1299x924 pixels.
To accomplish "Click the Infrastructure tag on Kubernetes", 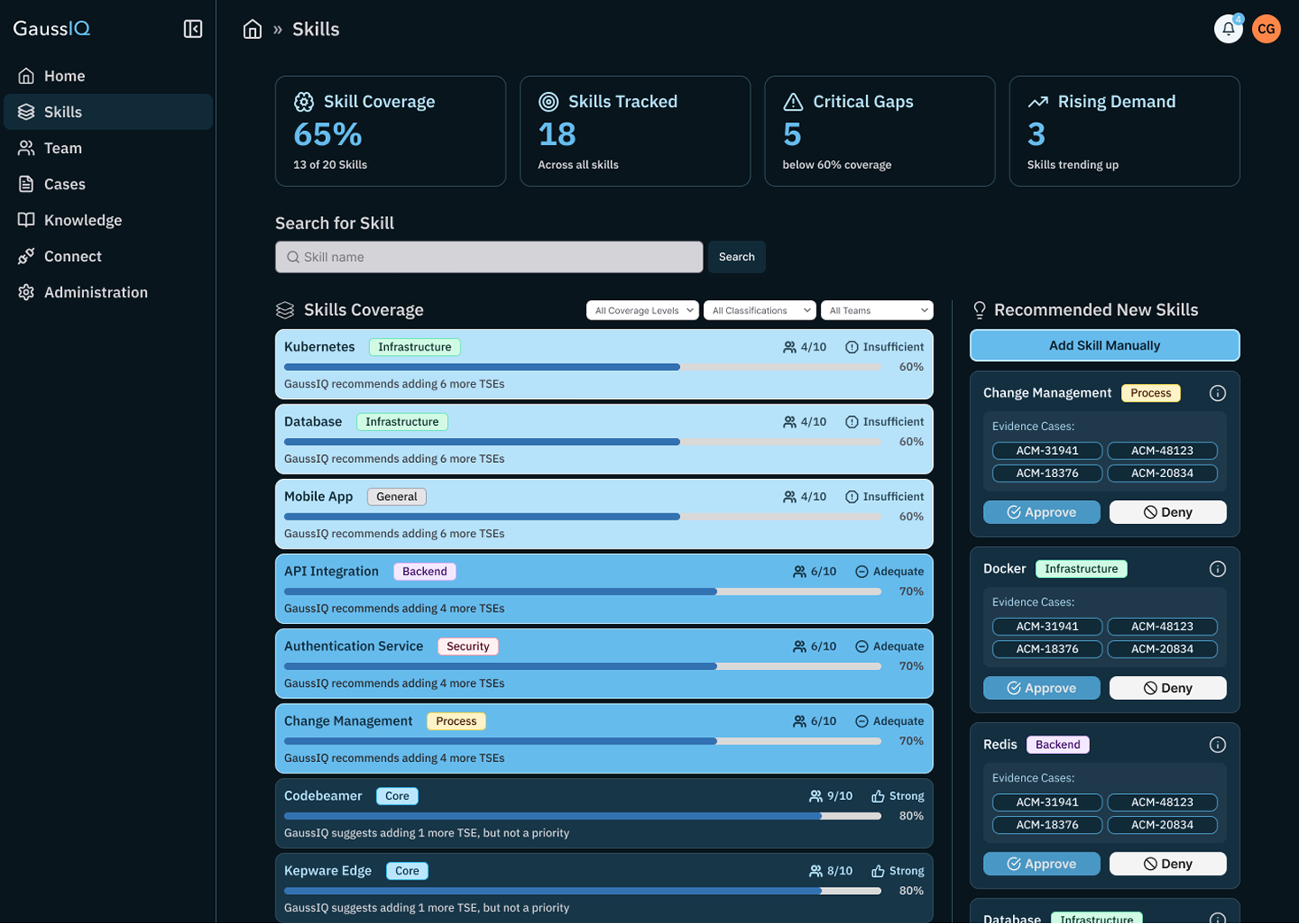I will coord(414,347).
